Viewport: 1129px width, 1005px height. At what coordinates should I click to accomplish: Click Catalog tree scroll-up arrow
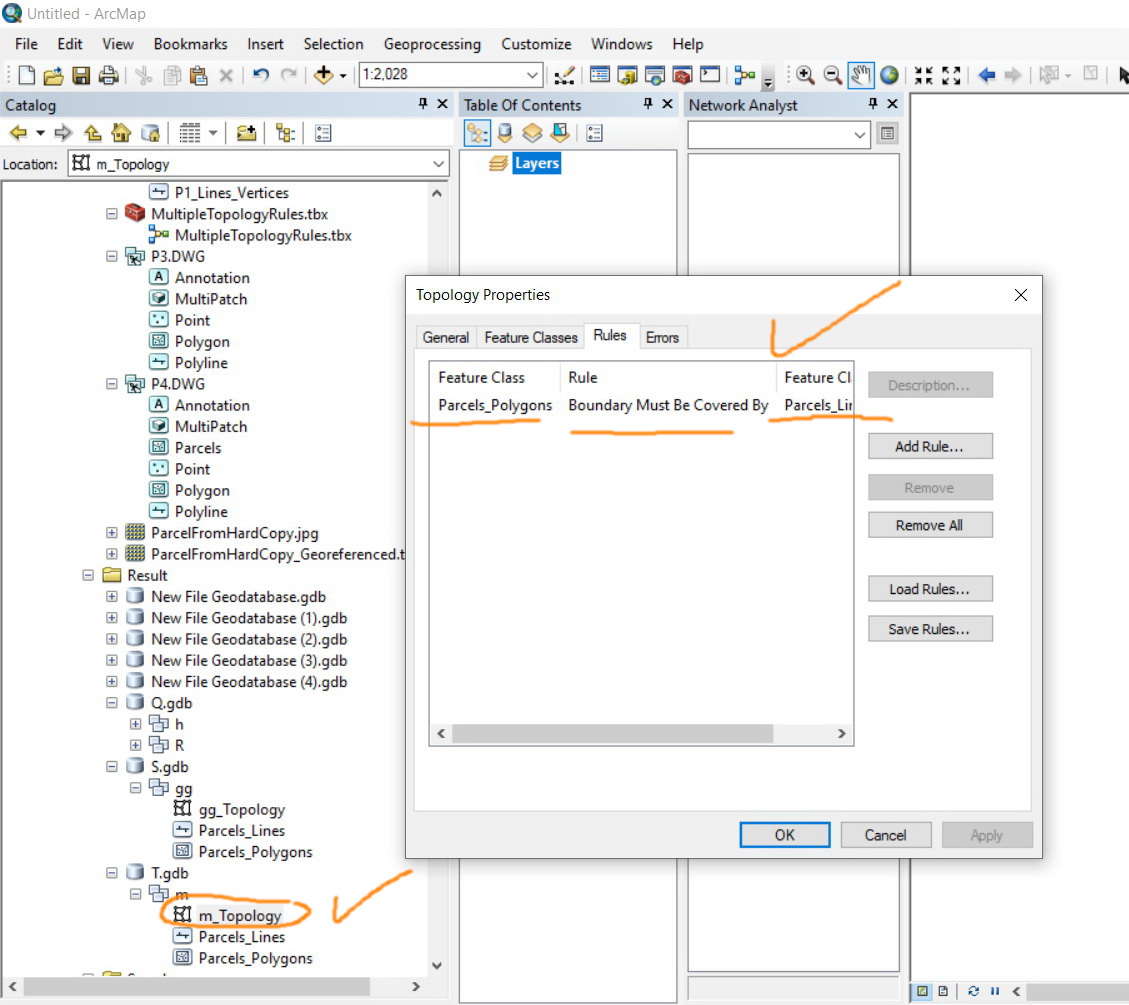[x=436, y=193]
